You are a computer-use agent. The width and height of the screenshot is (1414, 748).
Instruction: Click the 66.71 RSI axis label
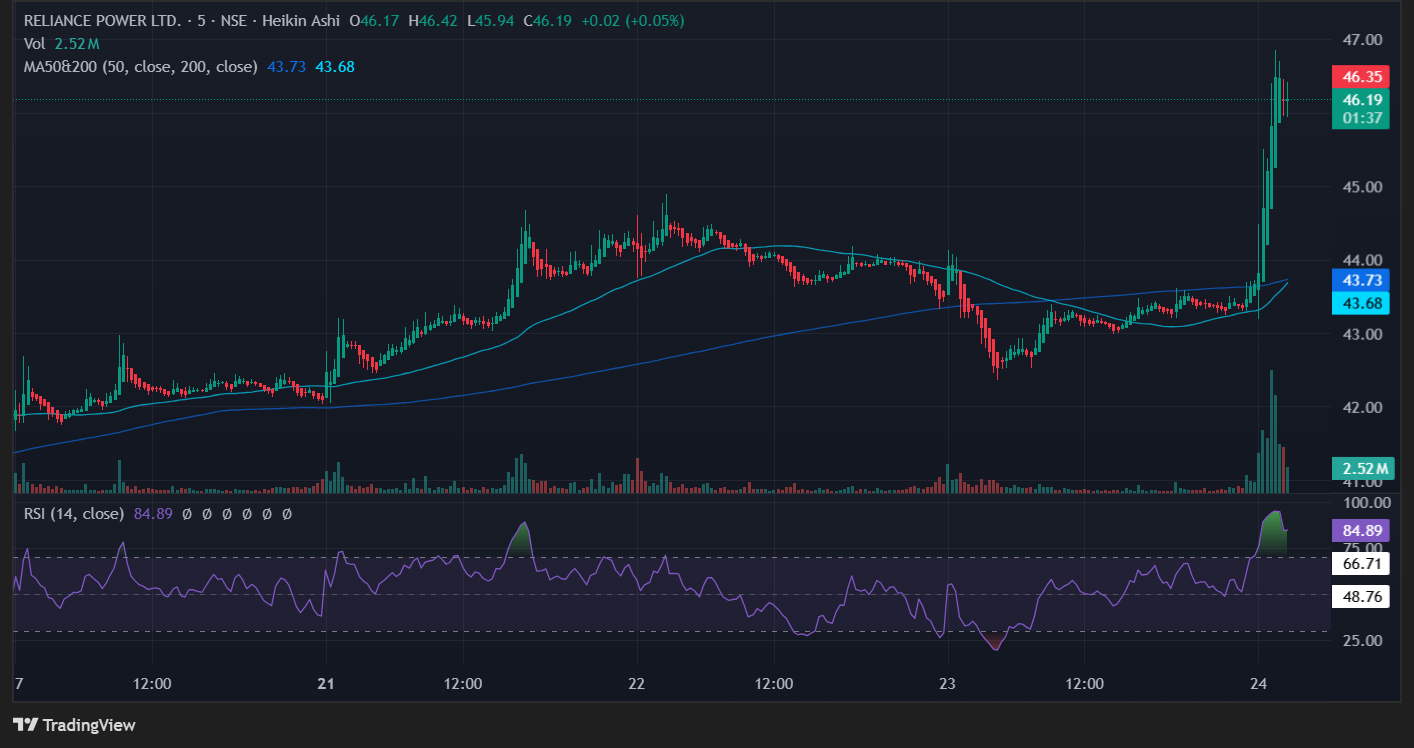coord(1362,564)
